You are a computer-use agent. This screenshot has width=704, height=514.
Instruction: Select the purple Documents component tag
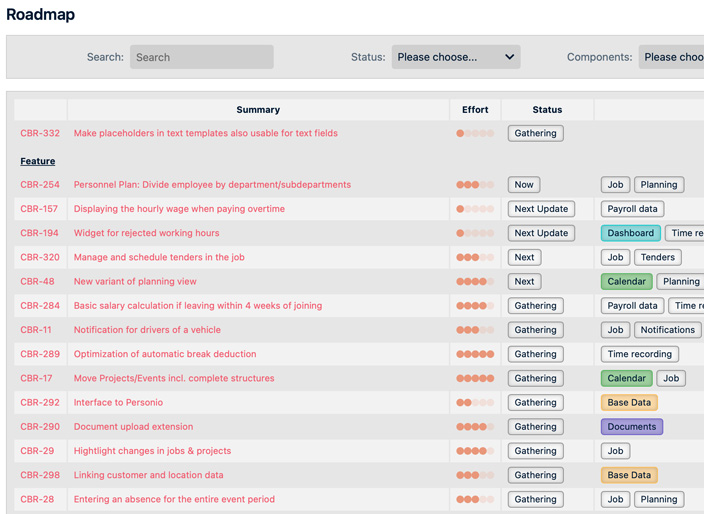tap(631, 427)
